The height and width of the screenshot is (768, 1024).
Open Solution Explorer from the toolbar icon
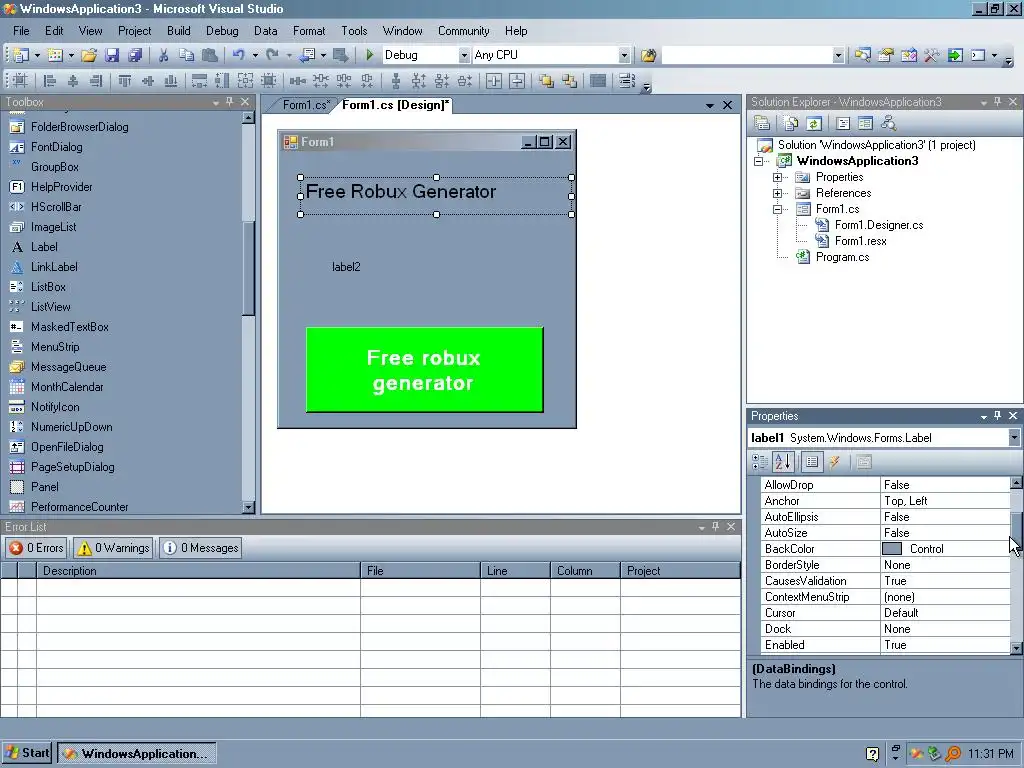pos(863,56)
